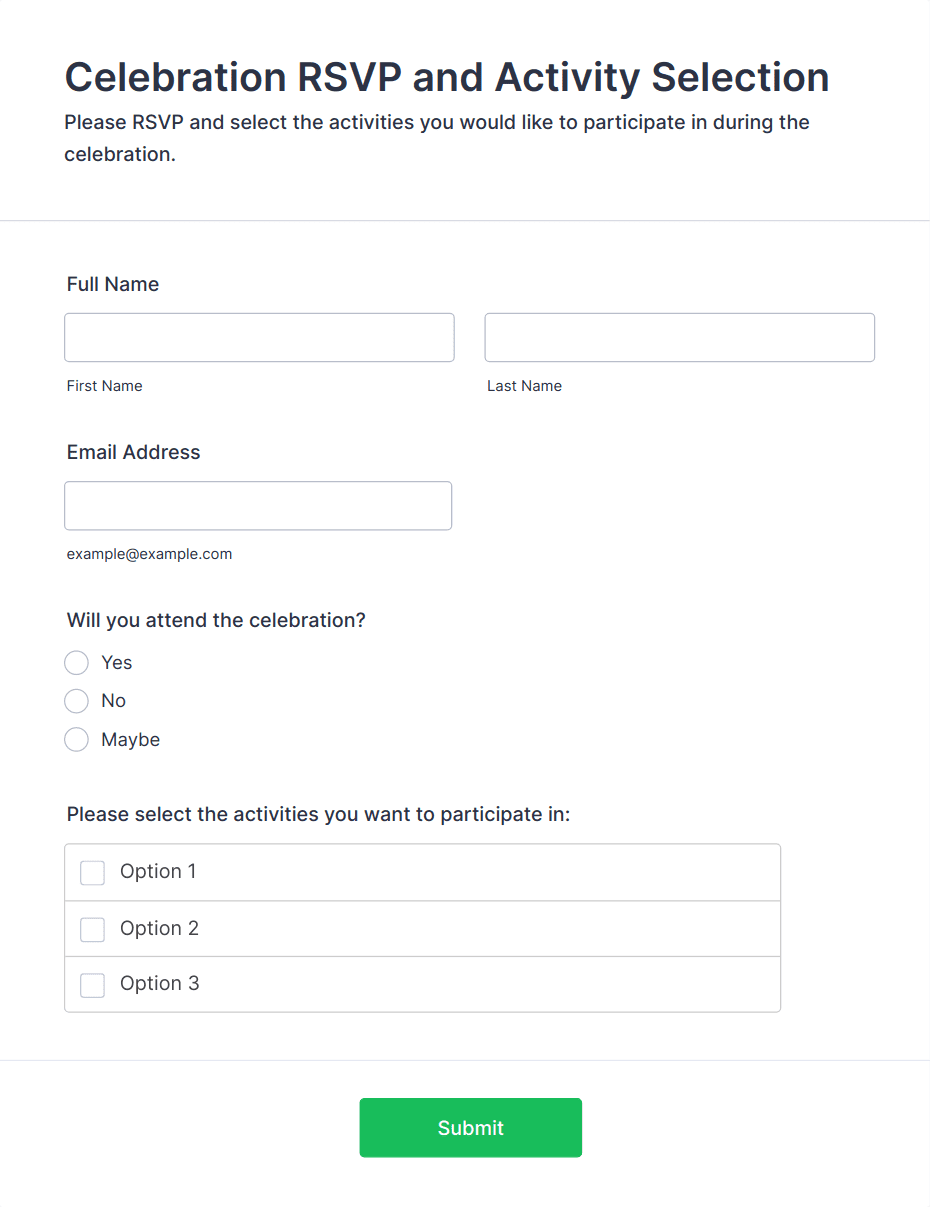
Task: Click the Maybe answer label text
Action: [131, 740]
